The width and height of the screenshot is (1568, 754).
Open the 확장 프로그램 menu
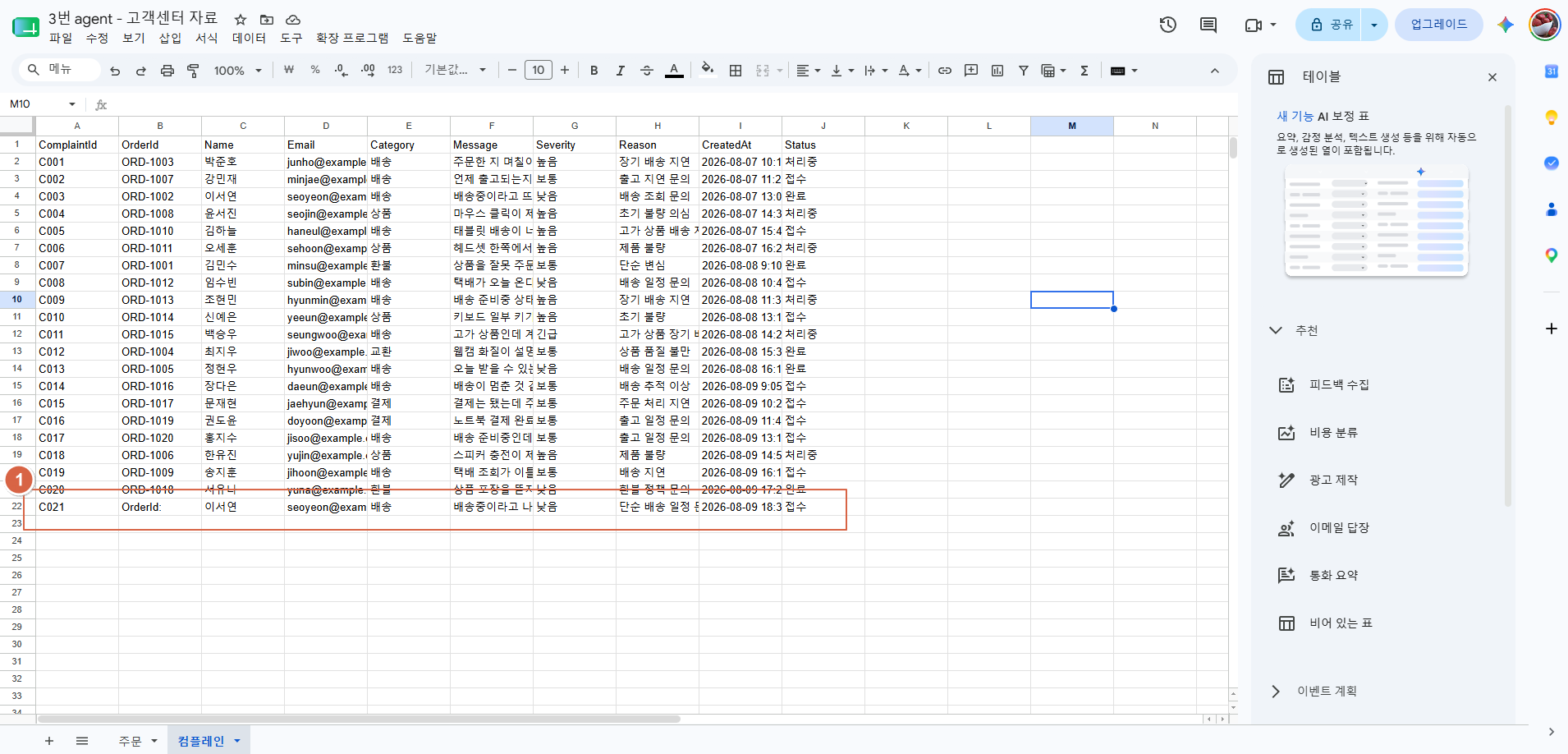tap(352, 38)
